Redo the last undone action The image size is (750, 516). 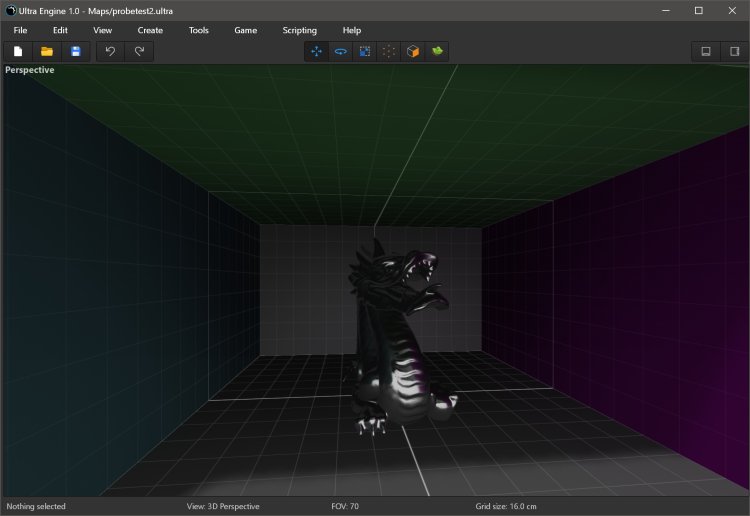[139, 51]
